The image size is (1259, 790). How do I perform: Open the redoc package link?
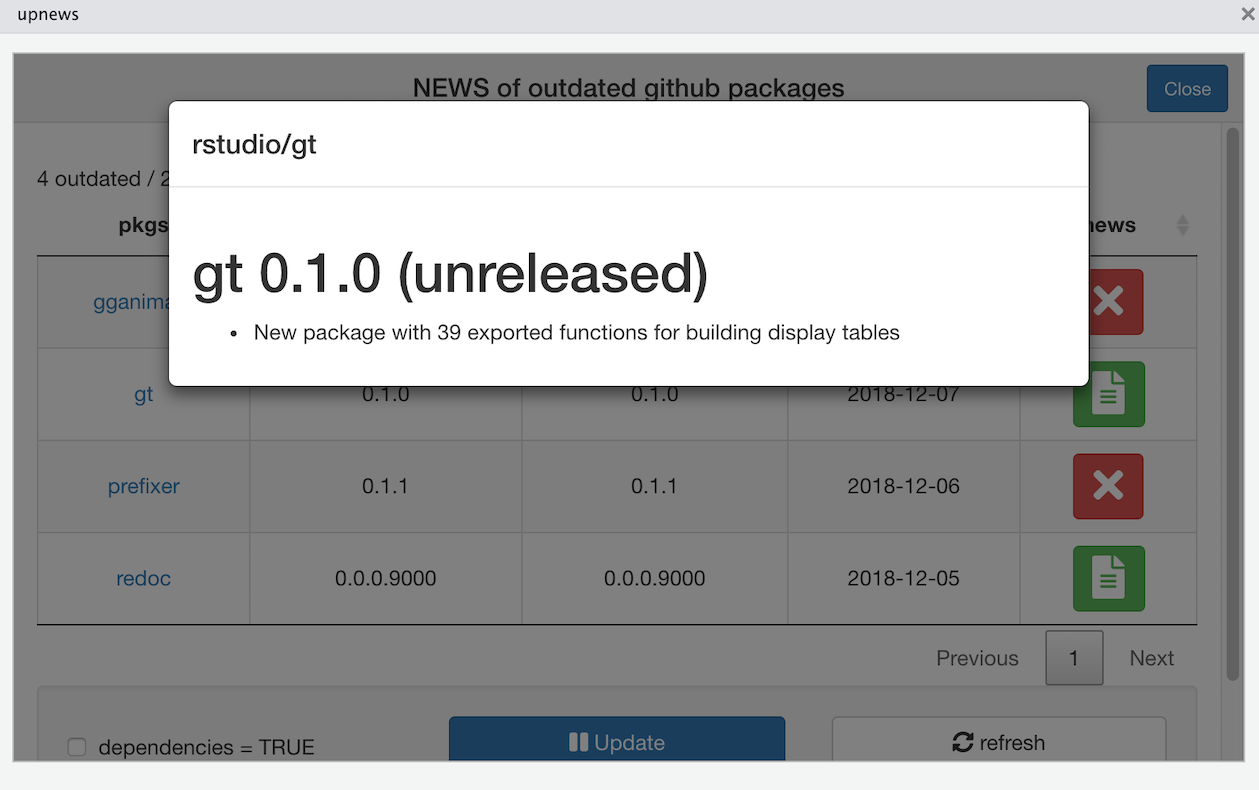point(143,578)
